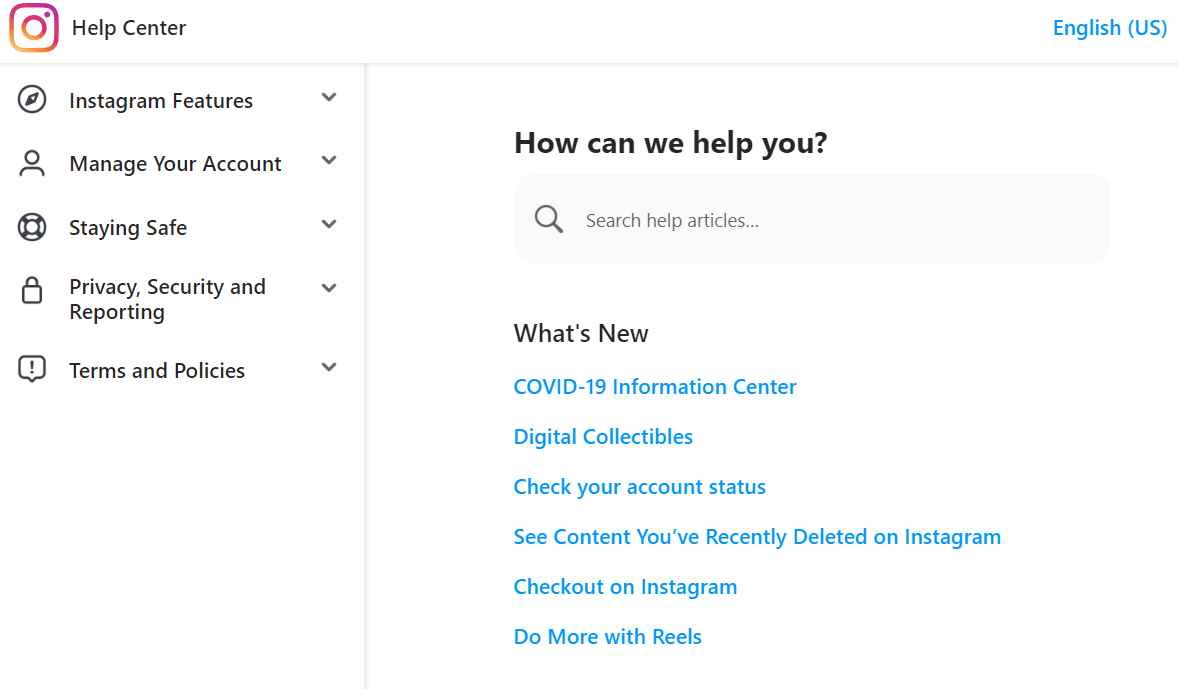The height and width of the screenshot is (689, 1178).
Task: Open the Checkout on Instagram link
Action: coord(625,587)
